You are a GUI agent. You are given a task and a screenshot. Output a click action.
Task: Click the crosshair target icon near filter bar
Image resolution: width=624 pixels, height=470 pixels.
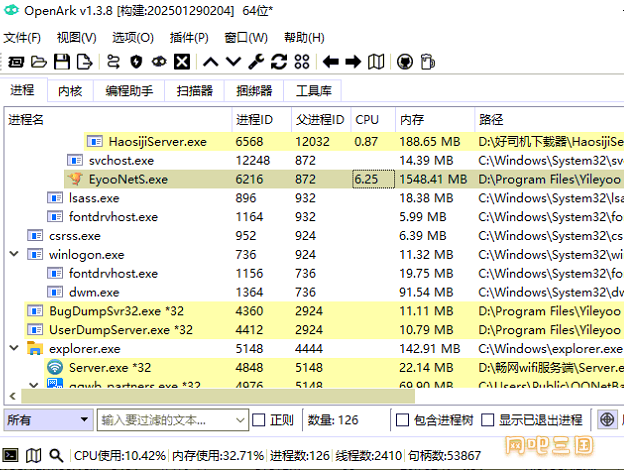point(607,419)
